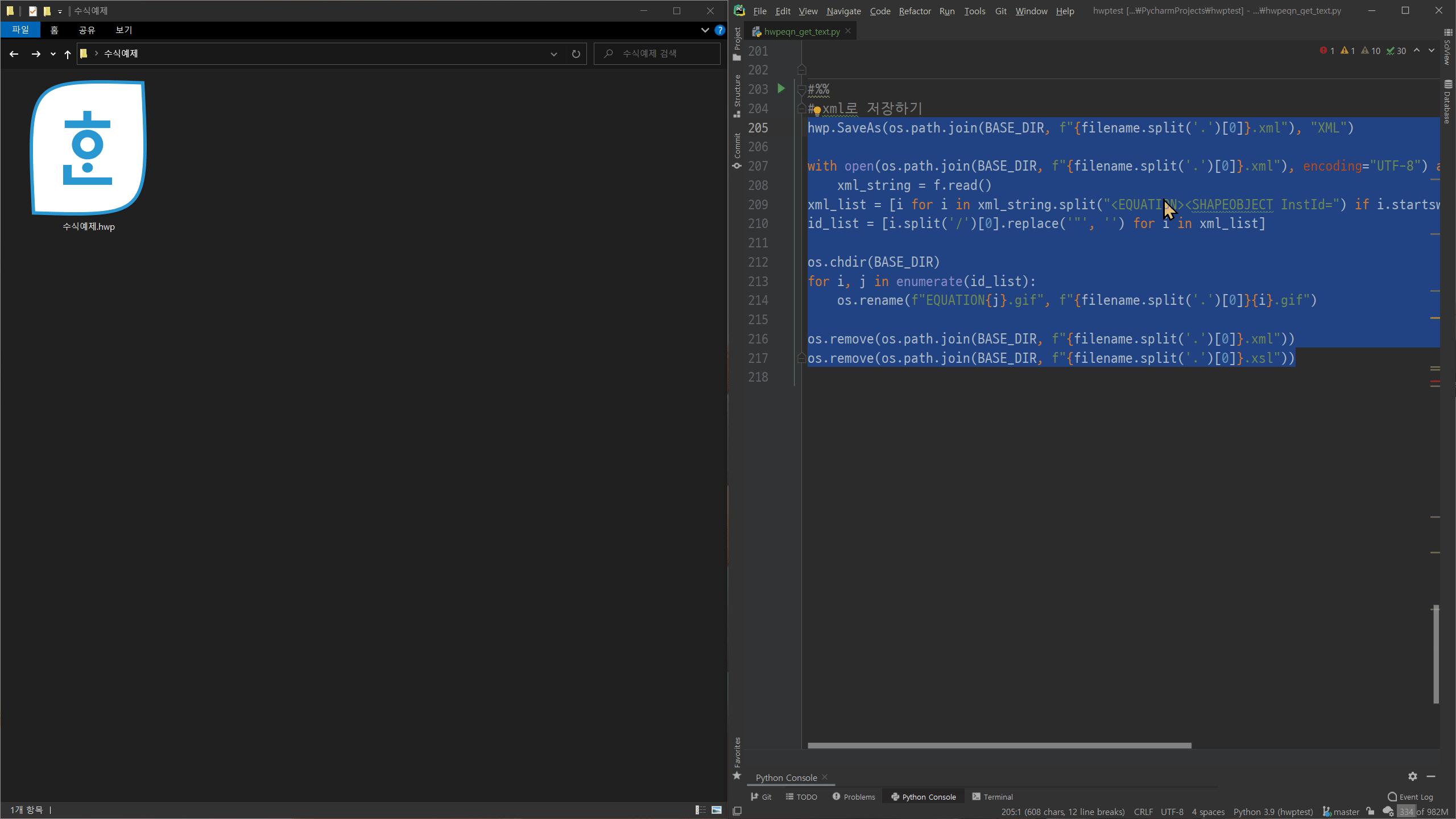1456x819 pixels.
Task: Switch Explorer to large icons view
Action: 717,810
